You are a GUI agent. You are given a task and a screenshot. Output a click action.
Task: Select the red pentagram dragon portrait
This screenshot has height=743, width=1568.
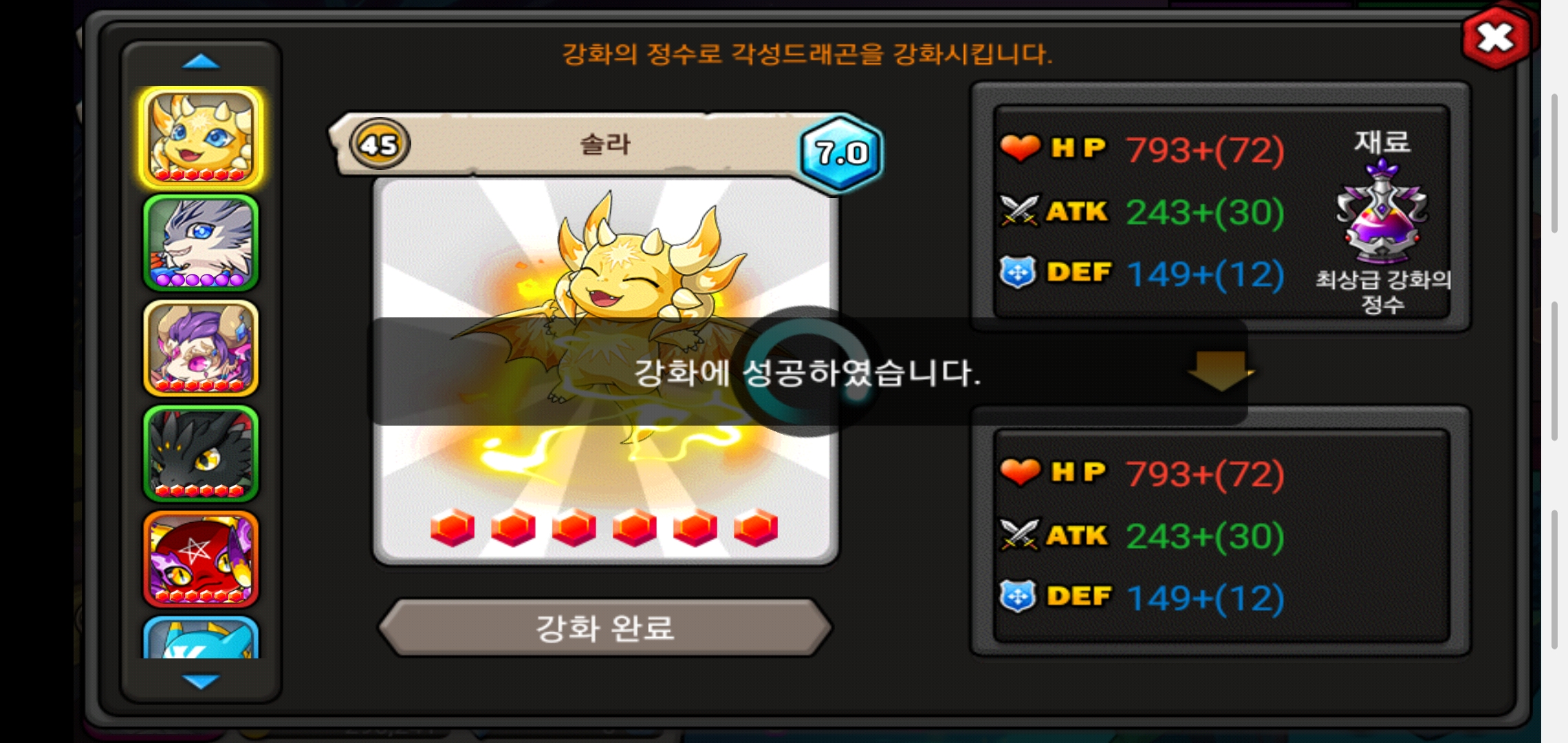[x=201, y=559]
